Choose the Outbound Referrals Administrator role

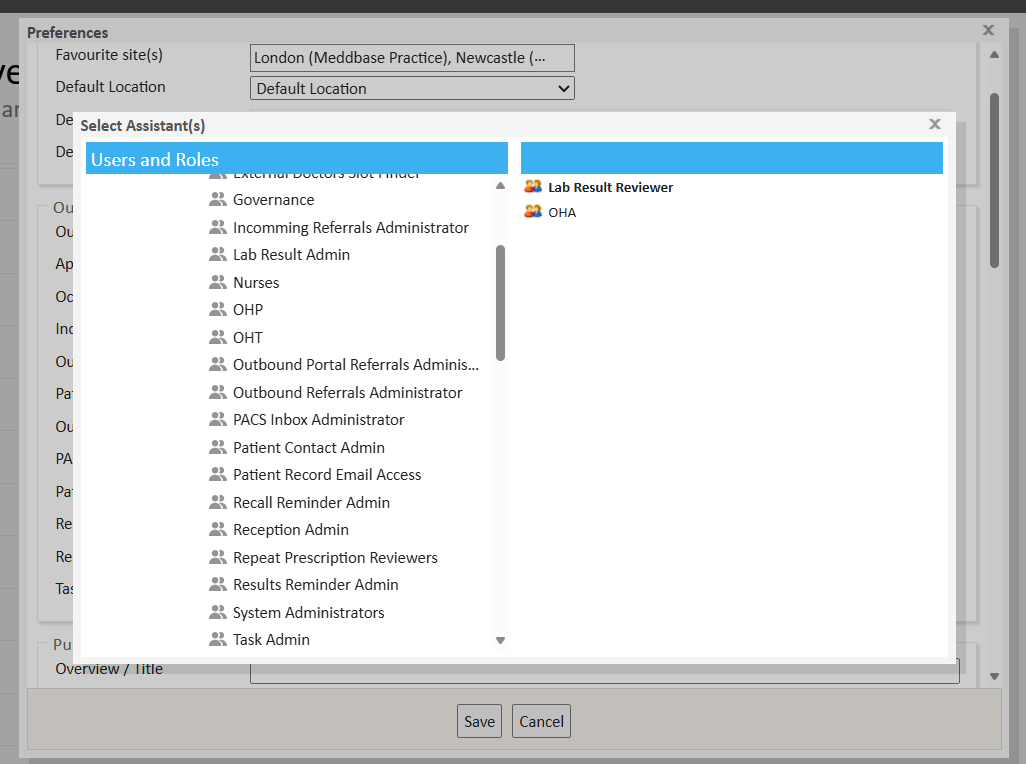347,393
